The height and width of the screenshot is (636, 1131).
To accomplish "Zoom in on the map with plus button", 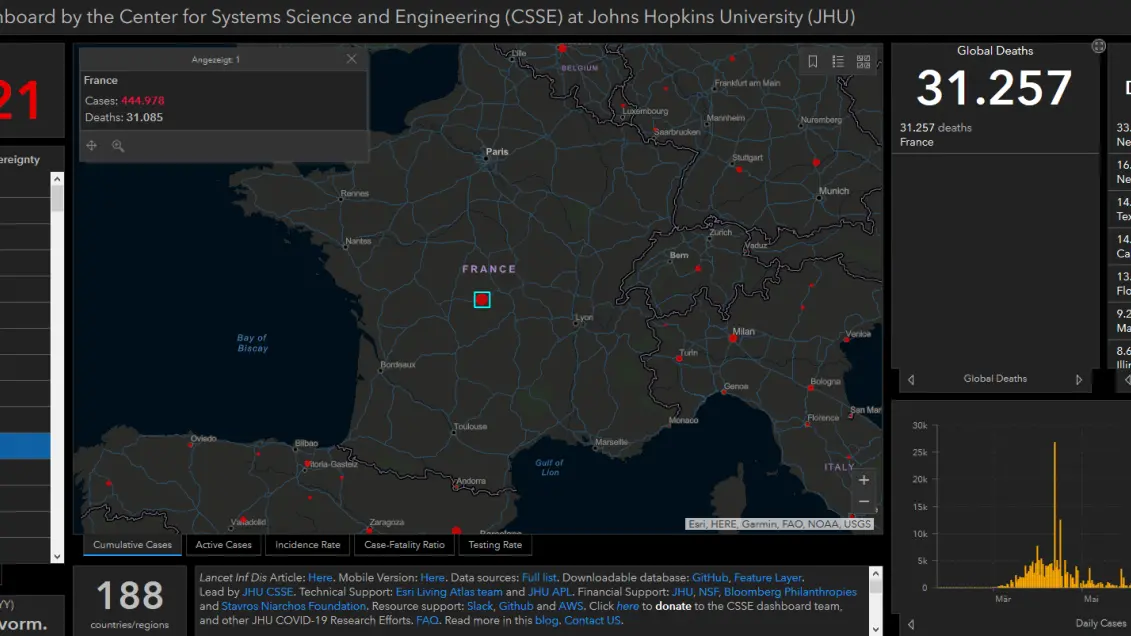I will (x=864, y=481).
